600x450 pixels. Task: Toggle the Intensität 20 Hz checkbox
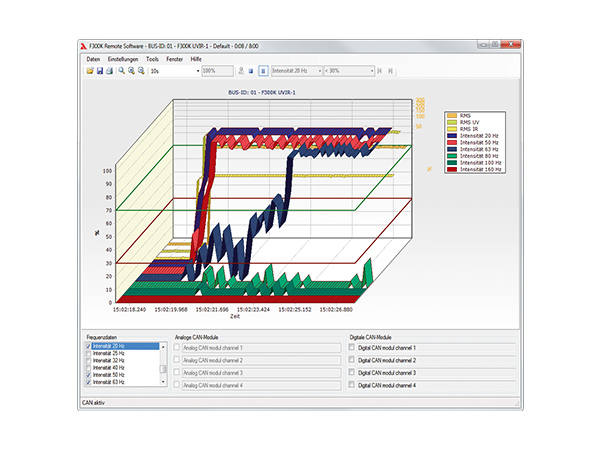(88, 346)
